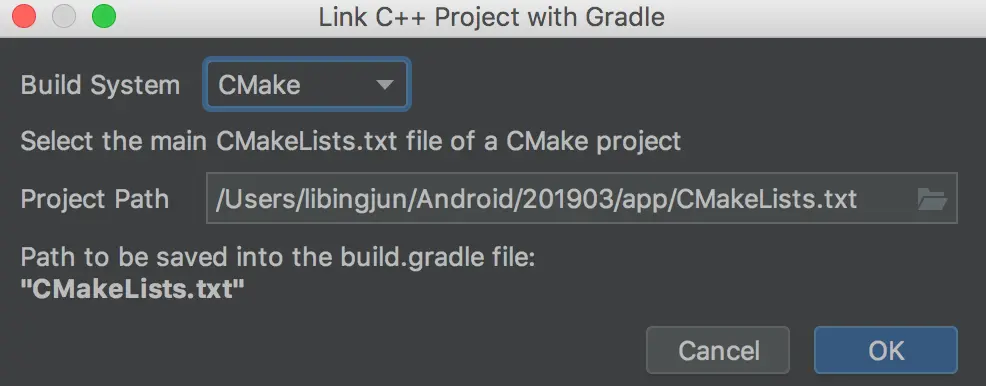Click the 'Build System' label
Viewport: 986px width, 386px height.
tap(101, 85)
